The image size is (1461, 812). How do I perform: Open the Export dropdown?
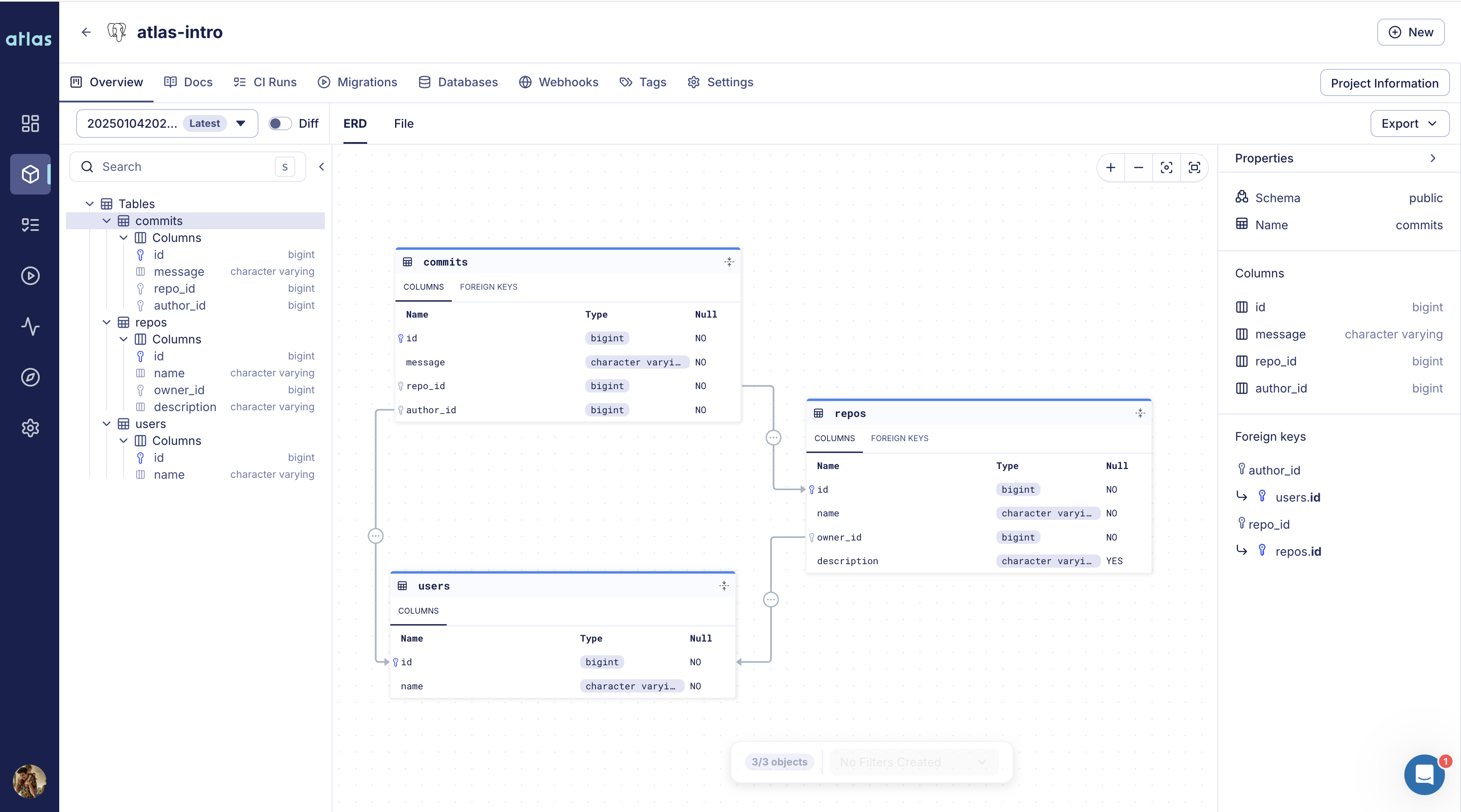(x=1409, y=123)
